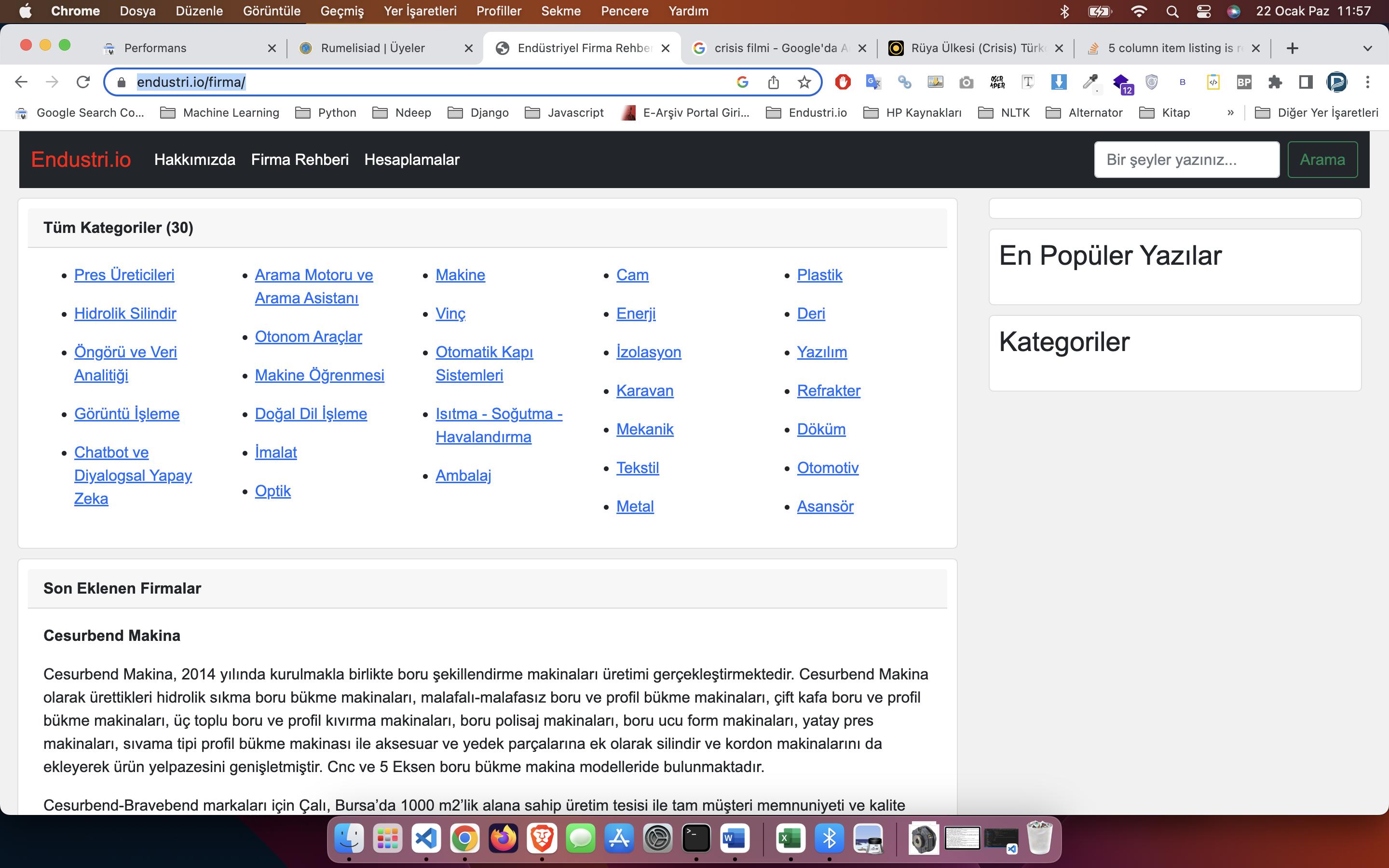Go back to previous page
1389x868 pixels.
click(x=21, y=82)
